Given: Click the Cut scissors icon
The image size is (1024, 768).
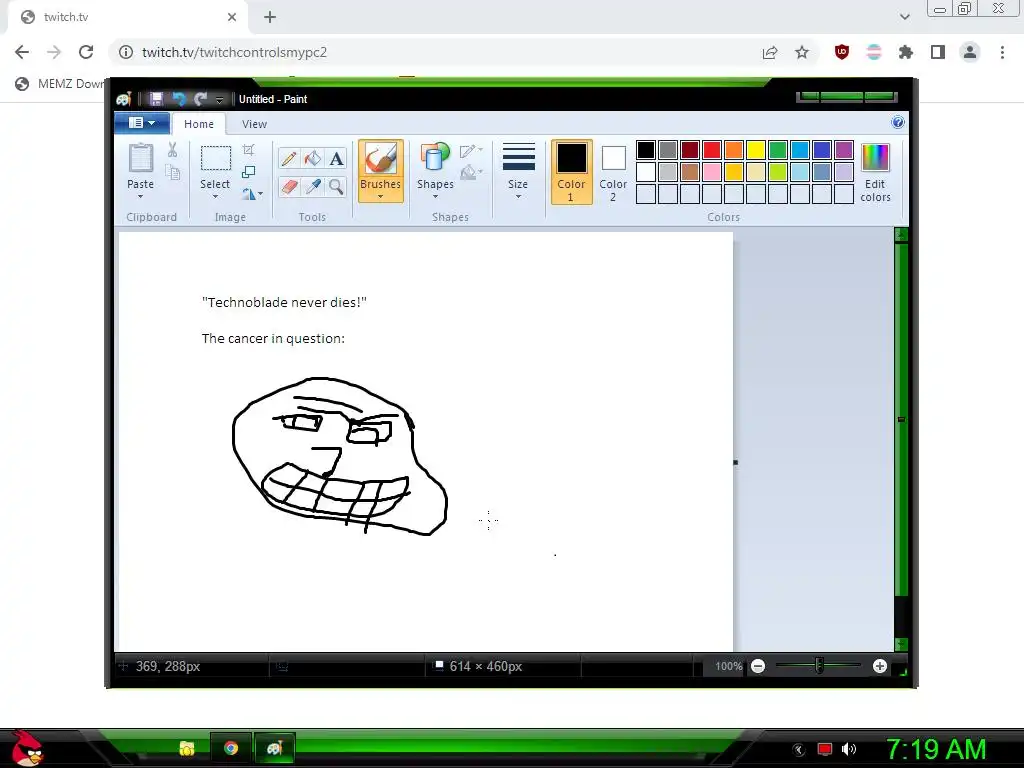Looking at the screenshot, I should click(172, 150).
